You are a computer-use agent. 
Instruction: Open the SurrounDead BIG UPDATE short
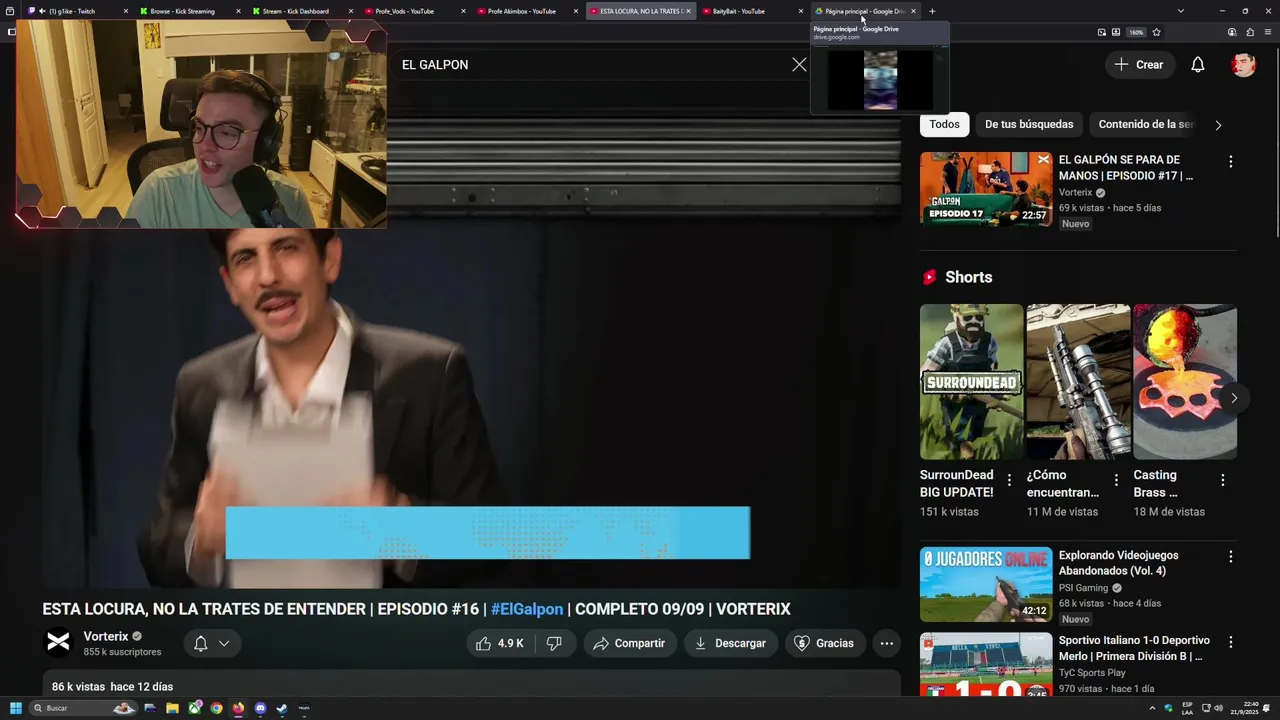pos(972,381)
